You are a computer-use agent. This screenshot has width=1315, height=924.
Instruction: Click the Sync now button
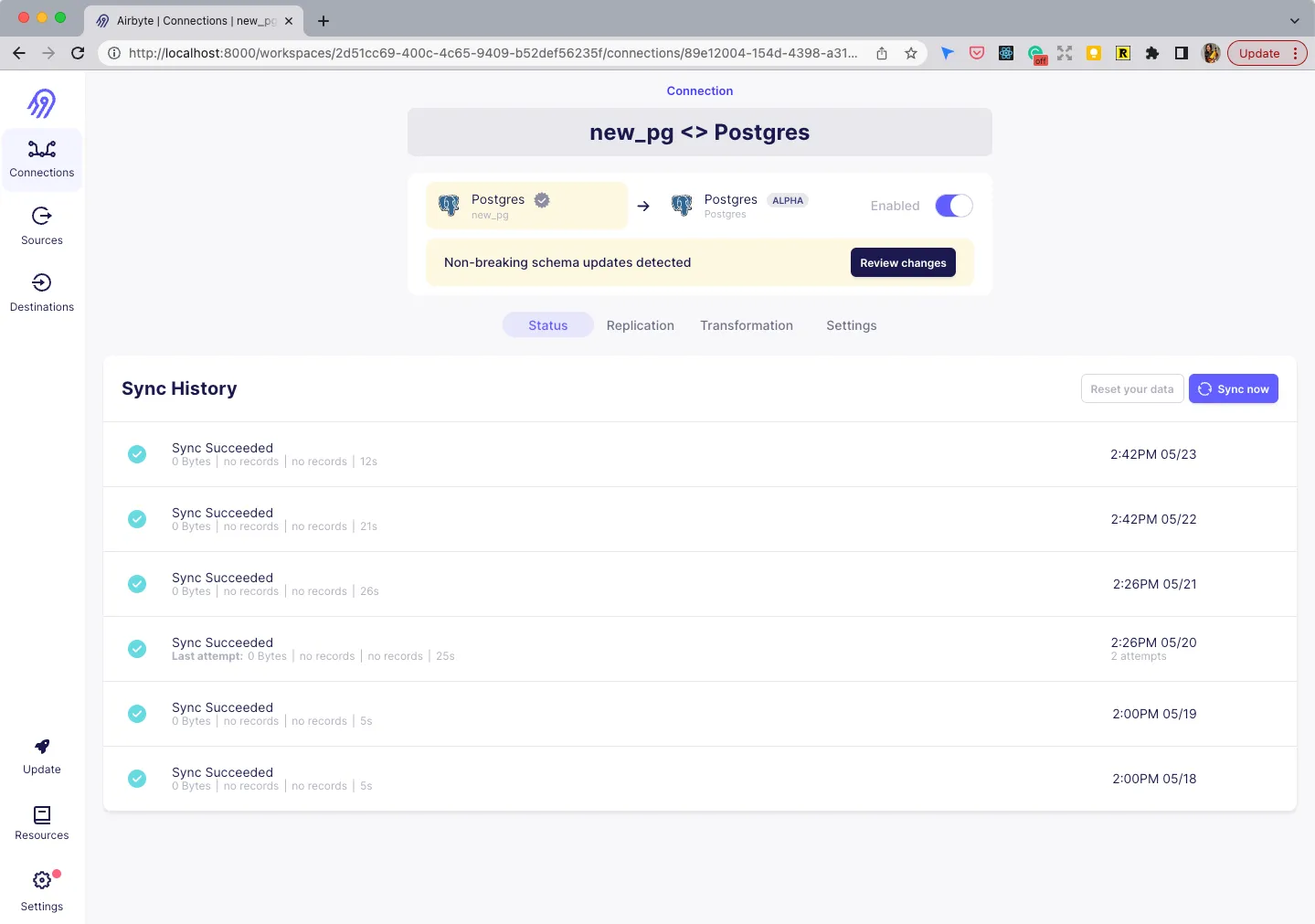click(x=1234, y=388)
